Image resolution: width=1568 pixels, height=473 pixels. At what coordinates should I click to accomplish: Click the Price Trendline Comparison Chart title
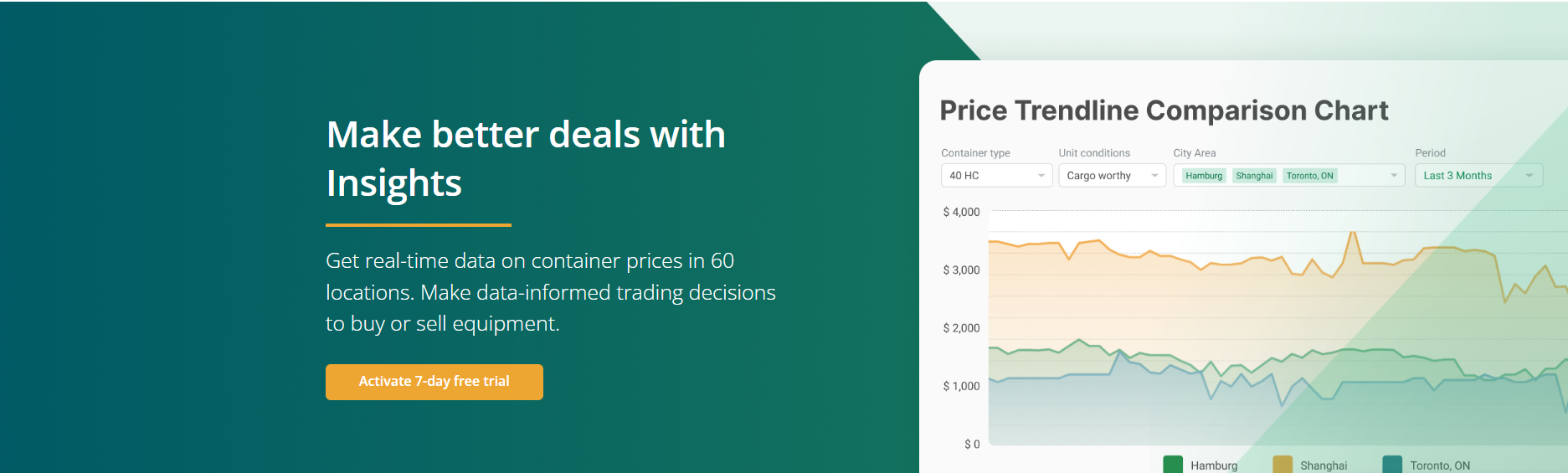(1164, 111)
